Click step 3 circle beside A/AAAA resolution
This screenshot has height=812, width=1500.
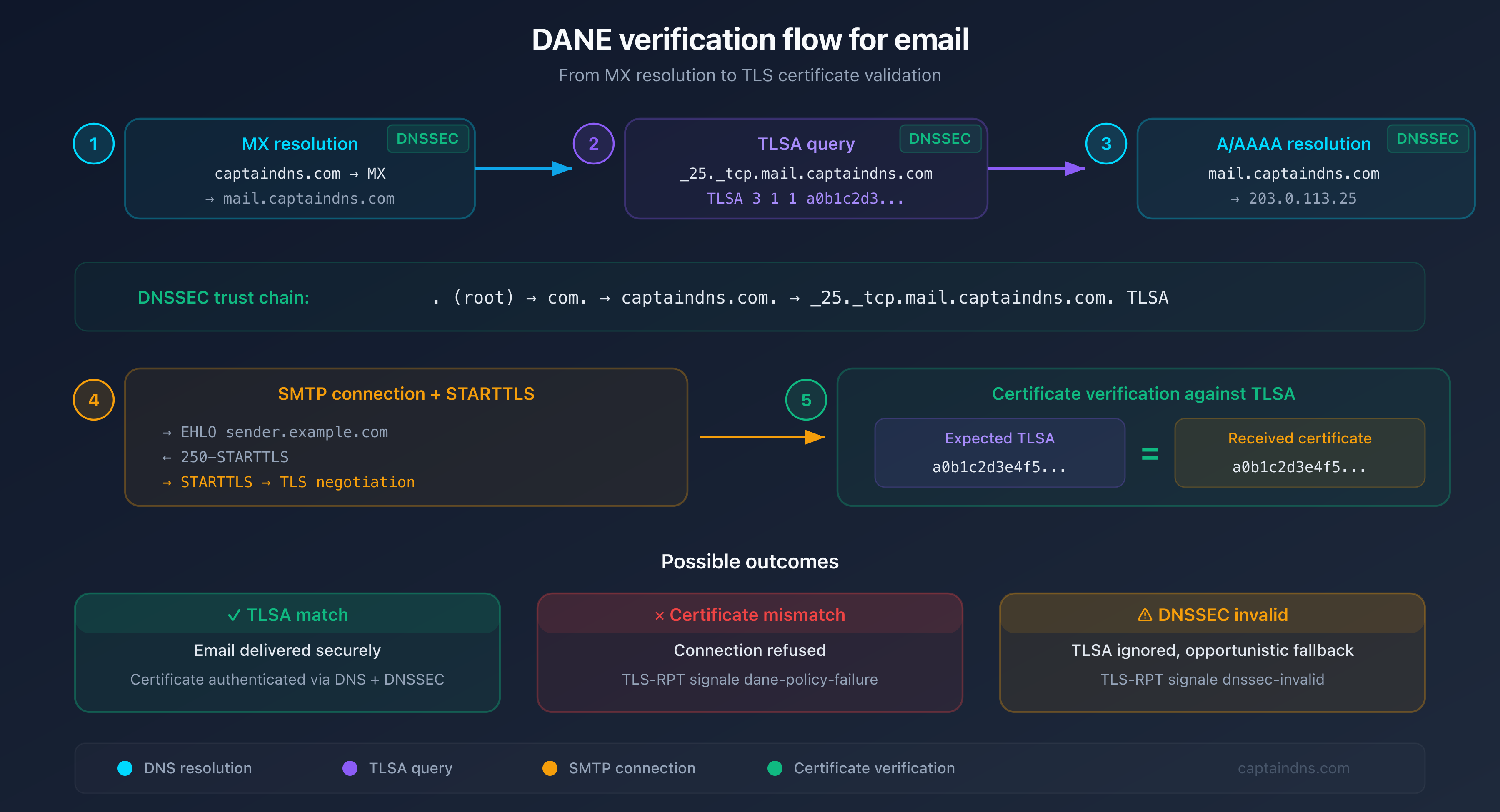1106,144
